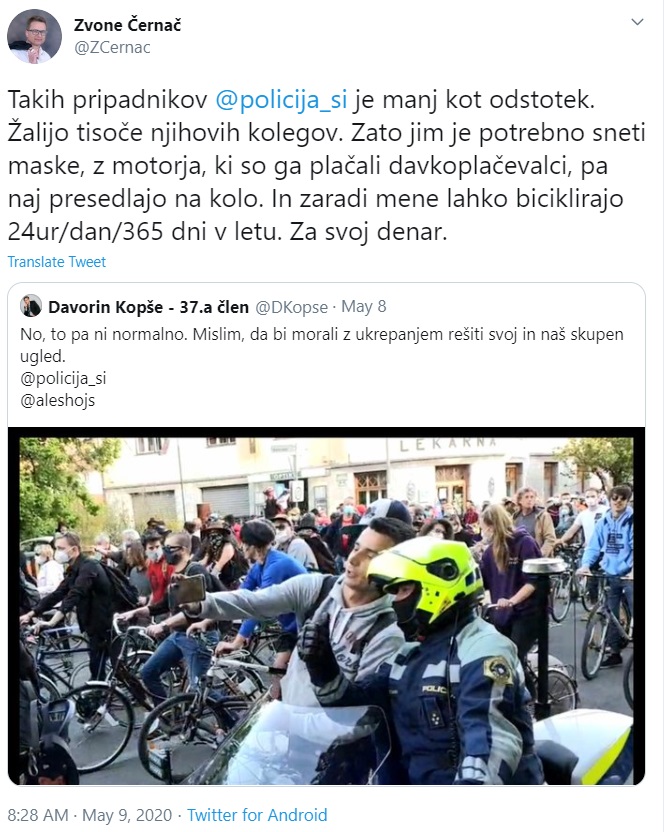Image resolution: width=664 pixels, height=832 pixels.
Task: Click @aleshojs in the quoted tweet
Action: point(57,400)
